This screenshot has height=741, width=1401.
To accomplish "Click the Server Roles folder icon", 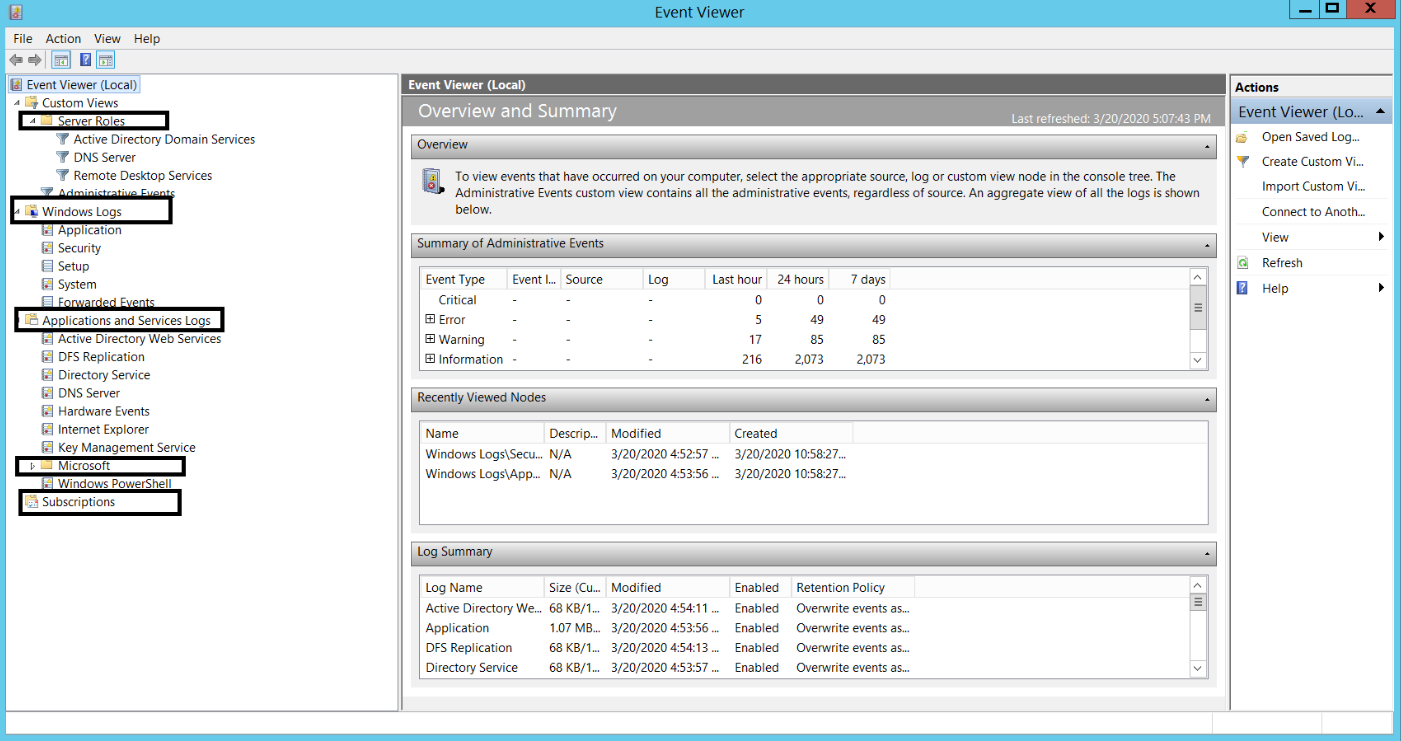I will 47,121.
